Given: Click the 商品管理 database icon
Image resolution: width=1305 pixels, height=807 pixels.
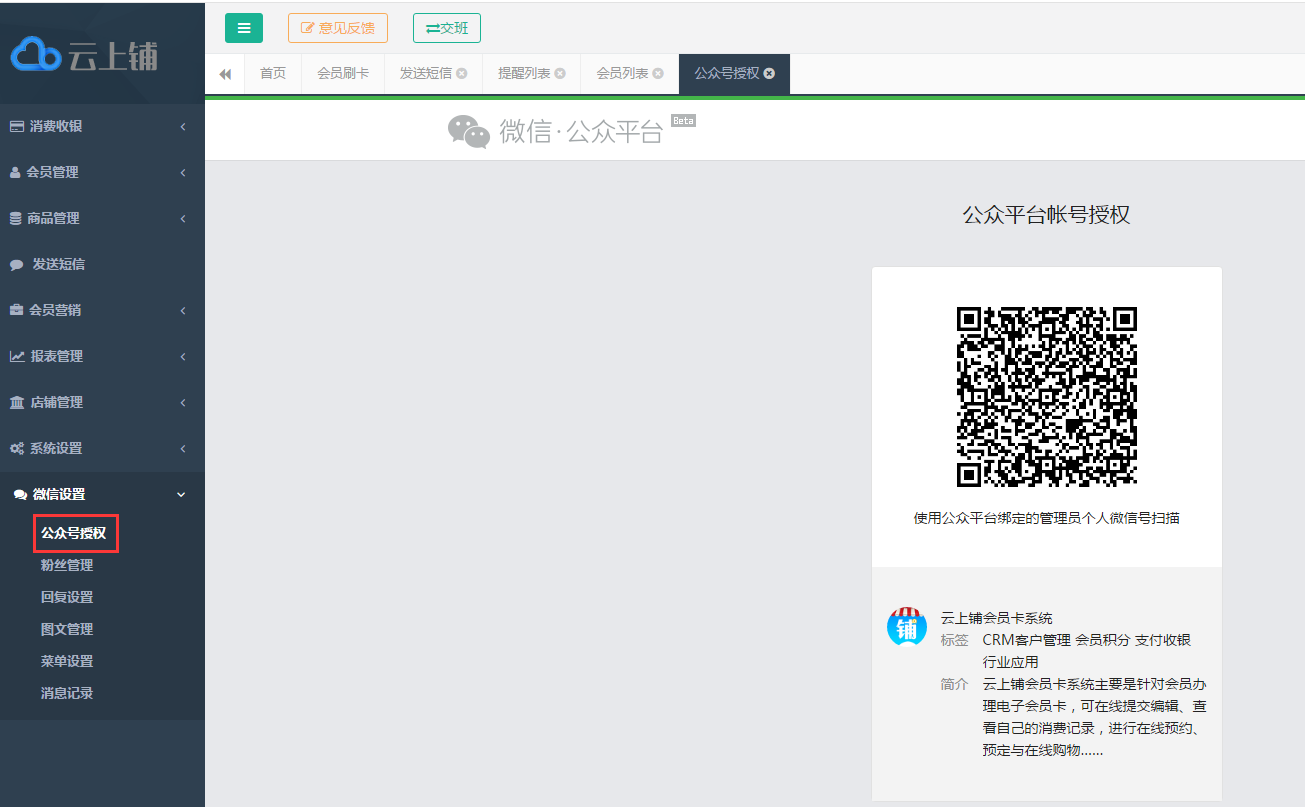Looking at the screenshot, I should 15,218.
